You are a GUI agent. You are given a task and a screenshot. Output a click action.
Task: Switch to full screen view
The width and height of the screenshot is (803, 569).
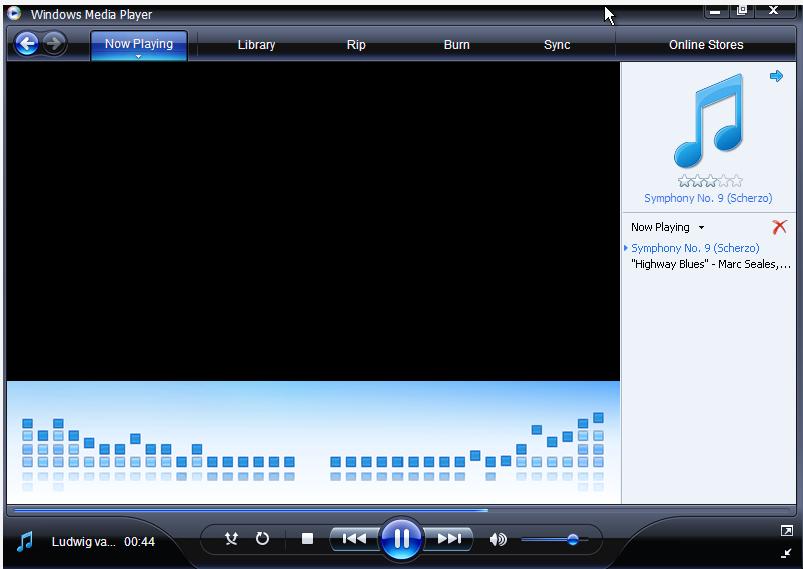coord(787,531)
